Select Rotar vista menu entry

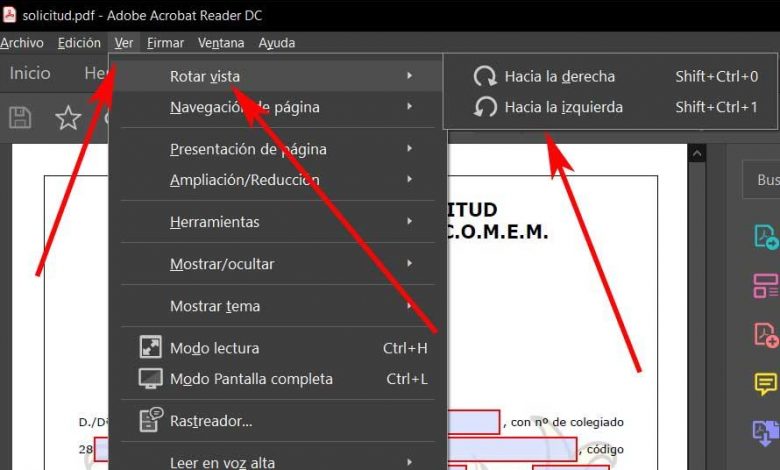(278, 76)
